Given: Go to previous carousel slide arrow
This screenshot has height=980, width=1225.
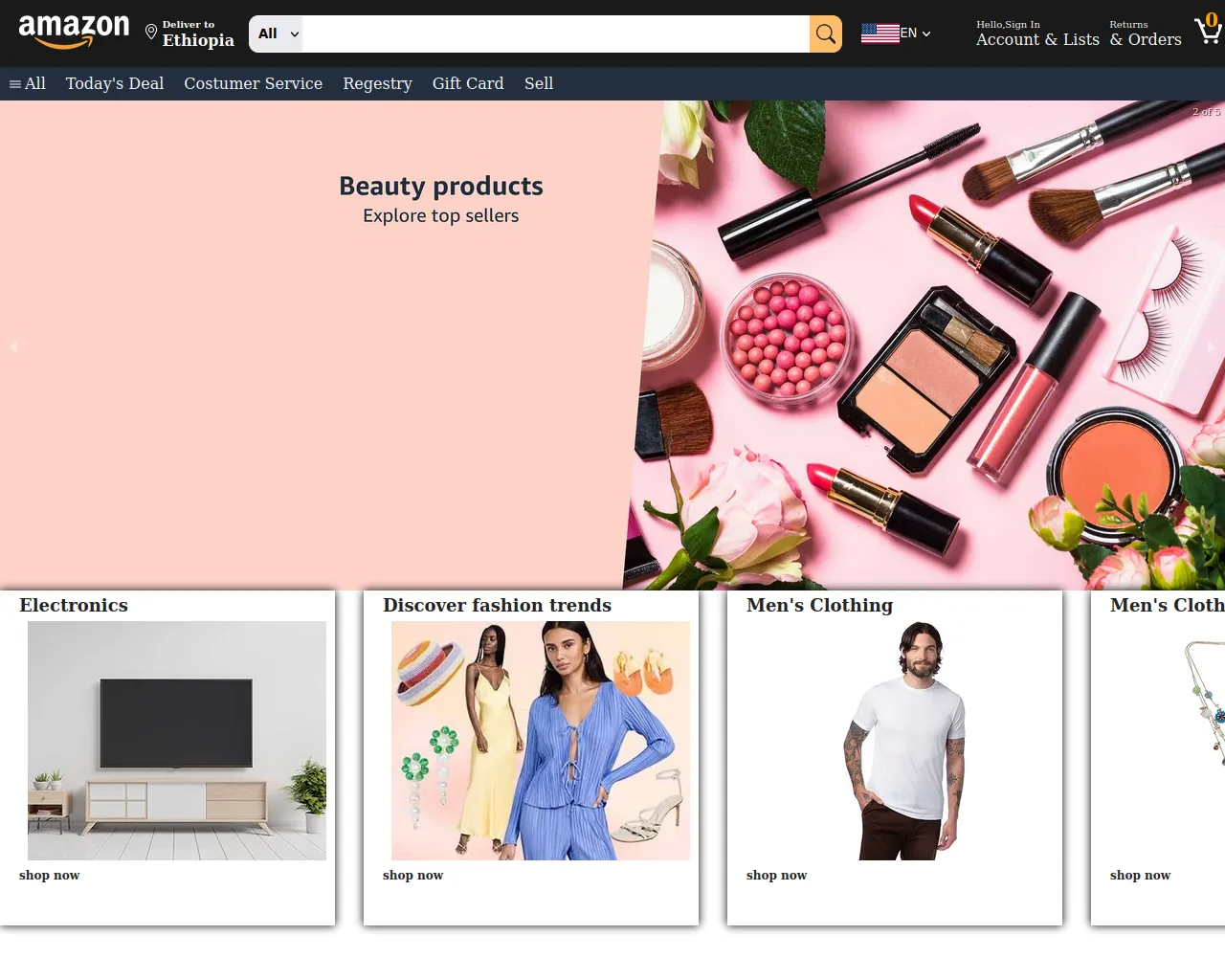Looking at the screenshot, I should (13, 346).
